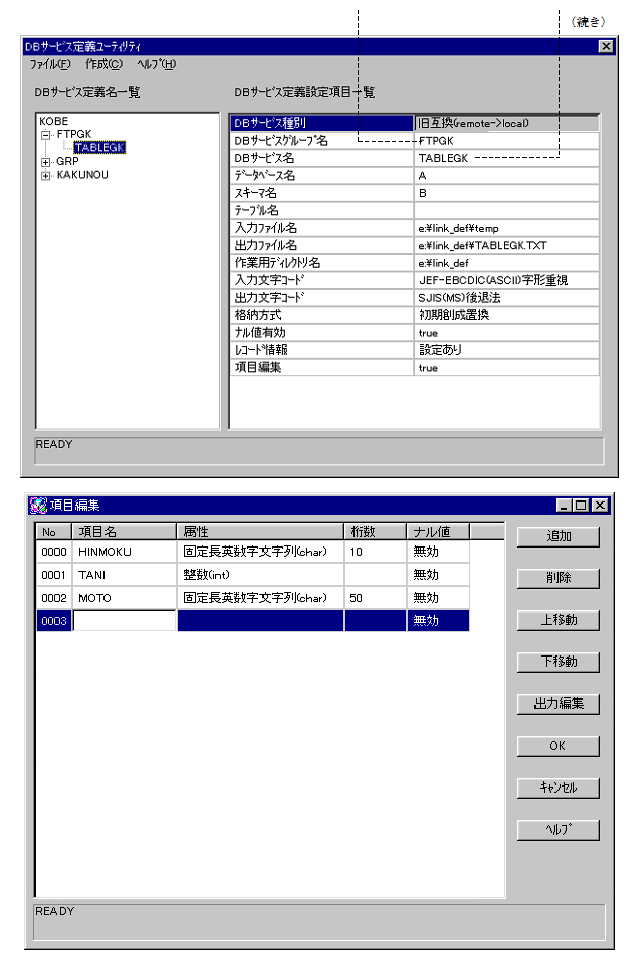Maximize the 項目編集 window
The width and height of the screenshot is (637, 961).
pyautogui.click(x=580, y=505)
